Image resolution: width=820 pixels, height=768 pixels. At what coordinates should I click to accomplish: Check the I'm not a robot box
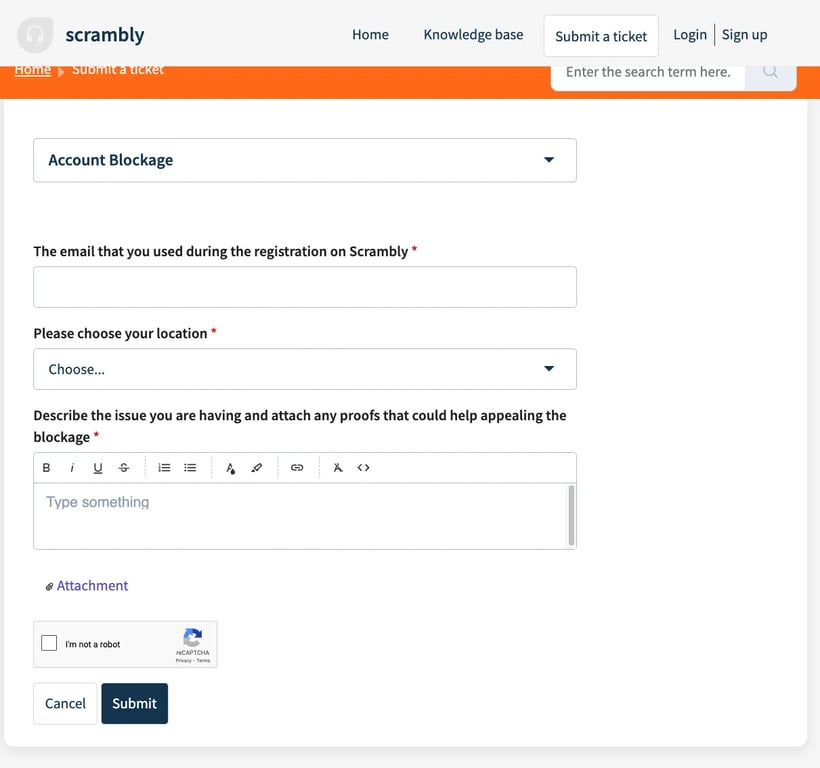click(x=49, y=643)
